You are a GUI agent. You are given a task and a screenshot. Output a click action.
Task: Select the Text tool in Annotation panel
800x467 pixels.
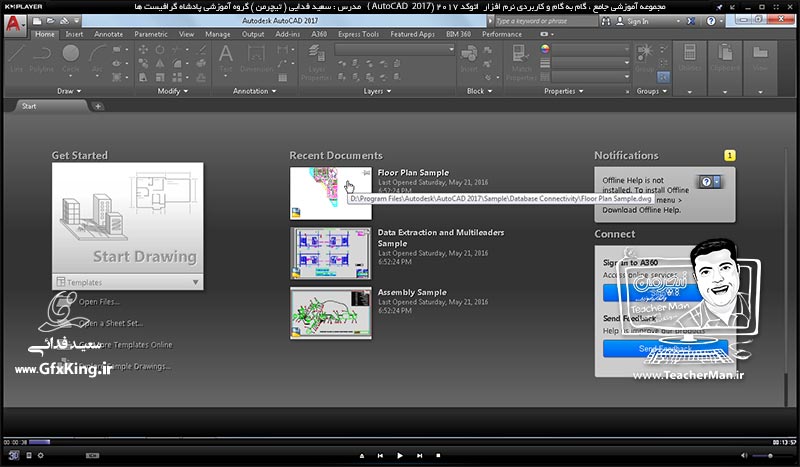226,59
